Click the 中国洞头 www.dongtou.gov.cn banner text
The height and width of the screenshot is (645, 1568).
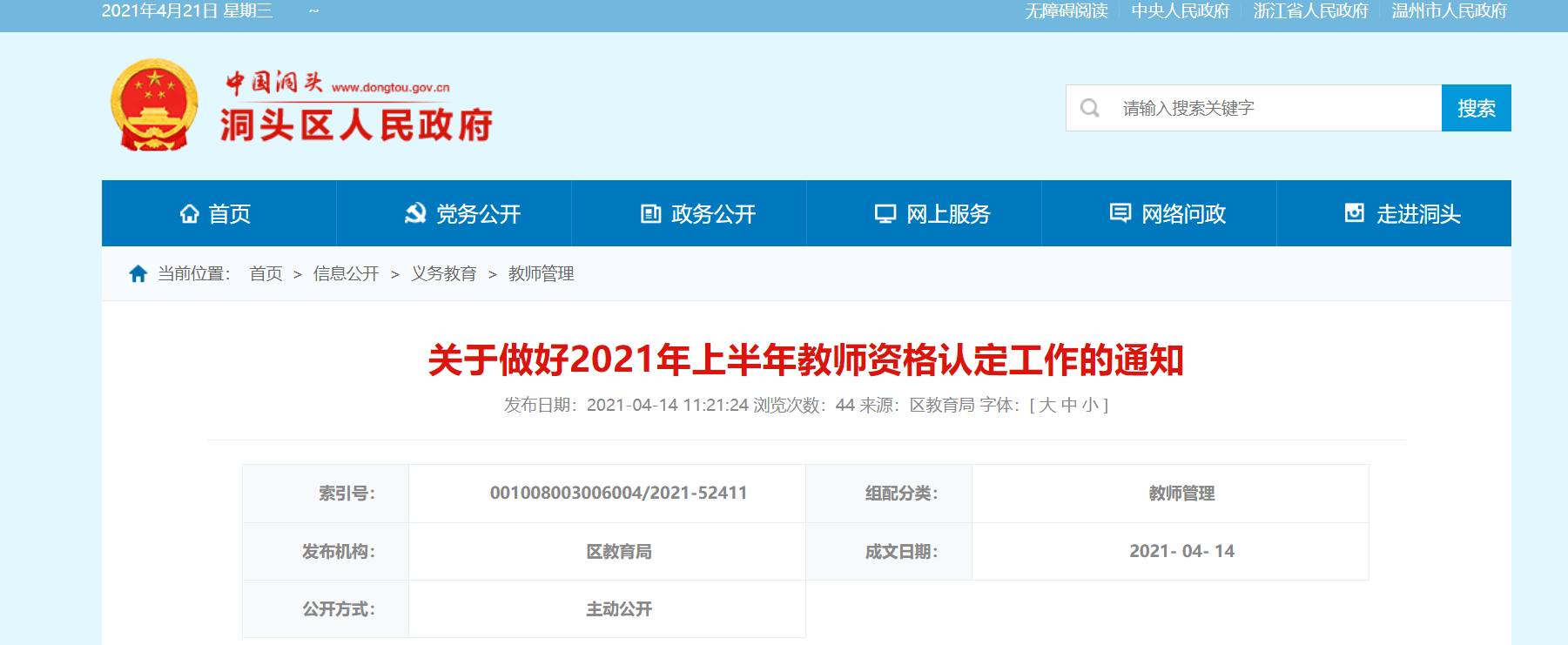tap(338, 83)
